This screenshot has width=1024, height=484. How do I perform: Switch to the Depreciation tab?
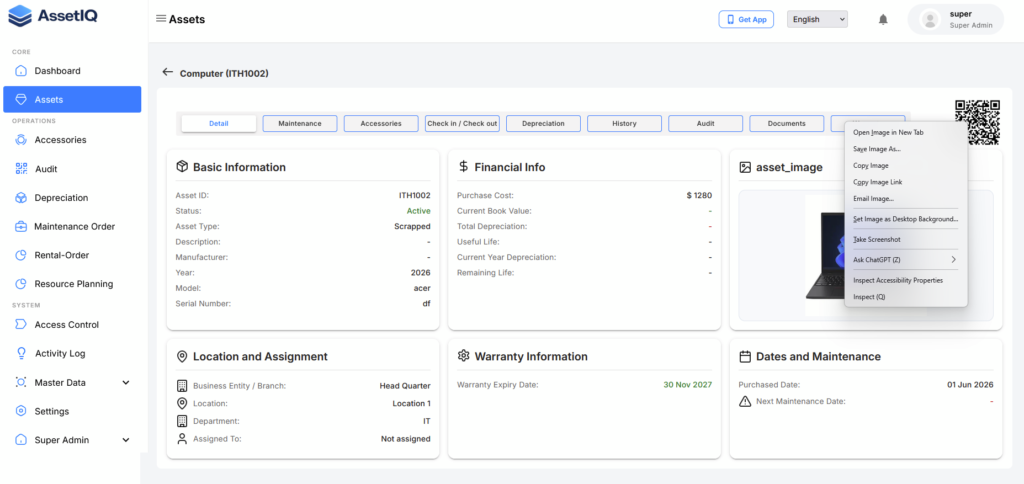point(543,123)
